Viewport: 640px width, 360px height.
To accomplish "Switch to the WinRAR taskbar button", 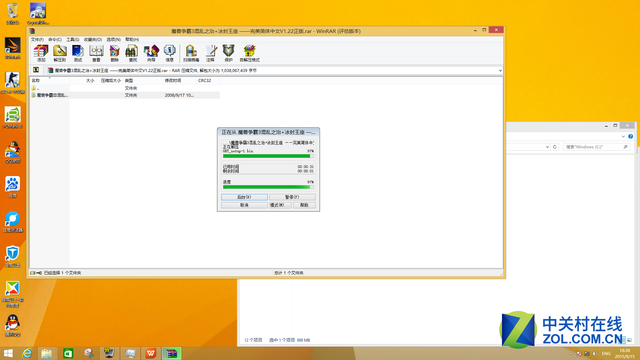I will (171, 353).
